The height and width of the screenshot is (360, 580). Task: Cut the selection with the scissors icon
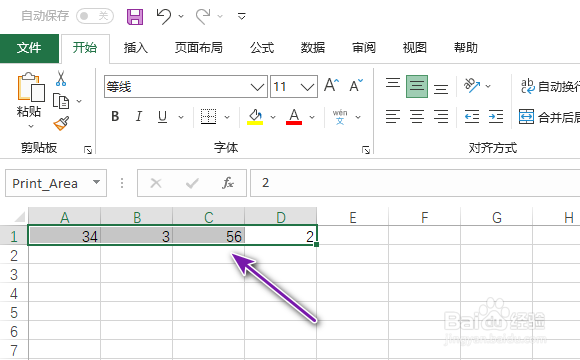tap(61, 78)
